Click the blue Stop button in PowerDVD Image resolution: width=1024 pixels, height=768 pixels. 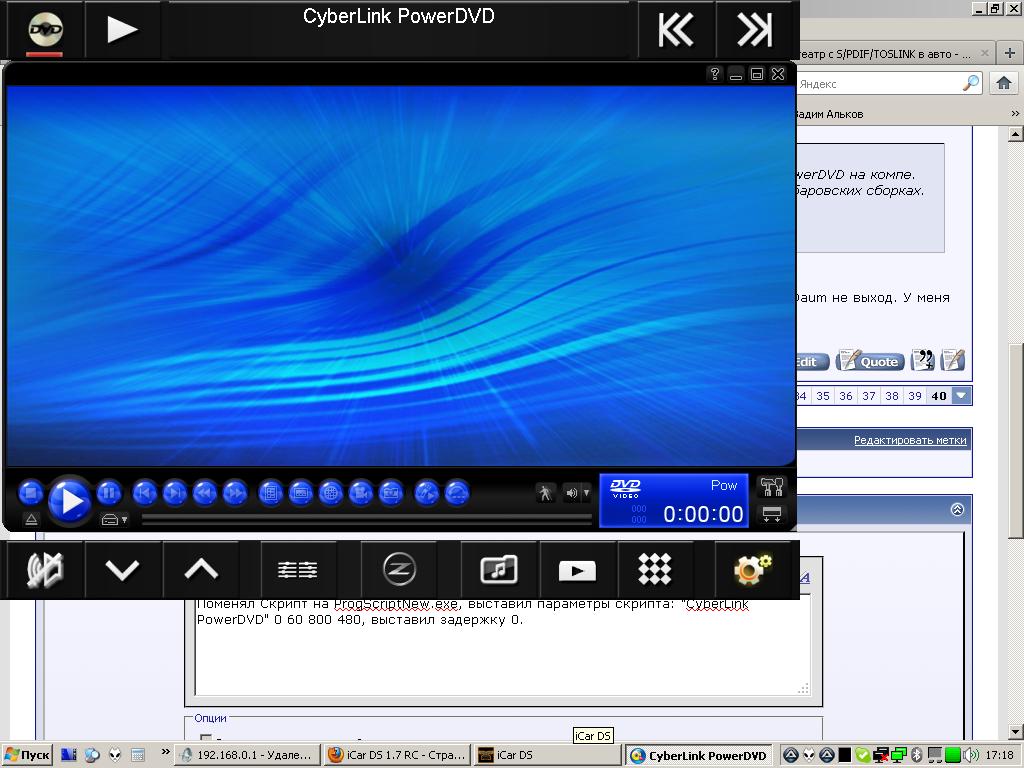click(30, 493)
